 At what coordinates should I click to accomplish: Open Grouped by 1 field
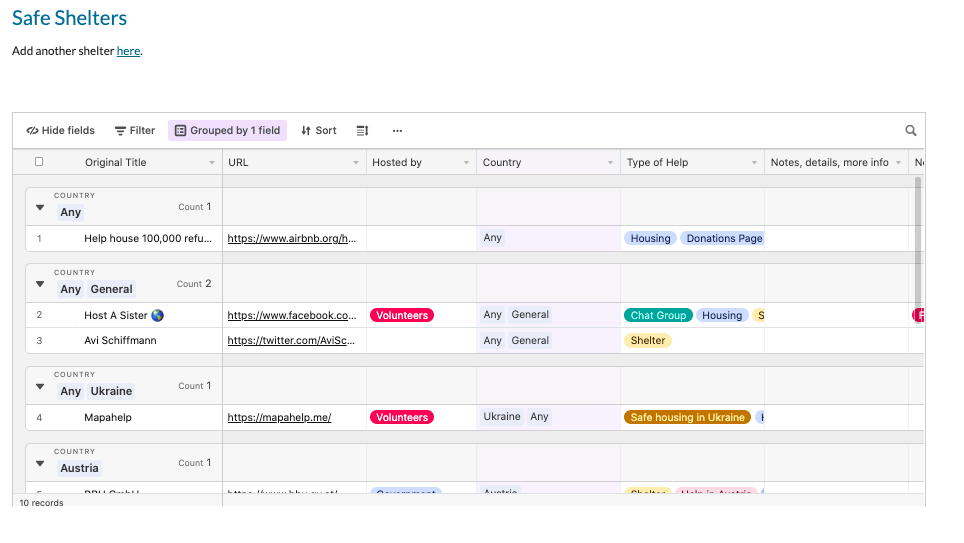tap(227, 130)
